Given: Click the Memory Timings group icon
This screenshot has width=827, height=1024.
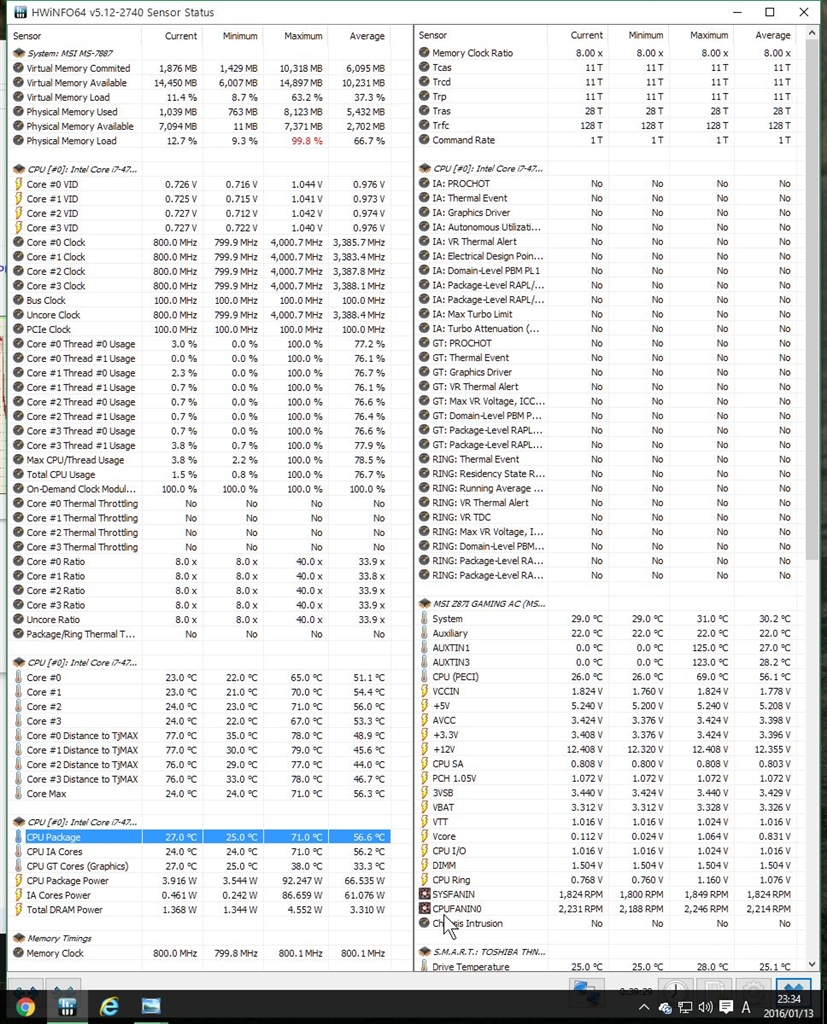Looking at the screenshot, I should (x=19, y=938).
